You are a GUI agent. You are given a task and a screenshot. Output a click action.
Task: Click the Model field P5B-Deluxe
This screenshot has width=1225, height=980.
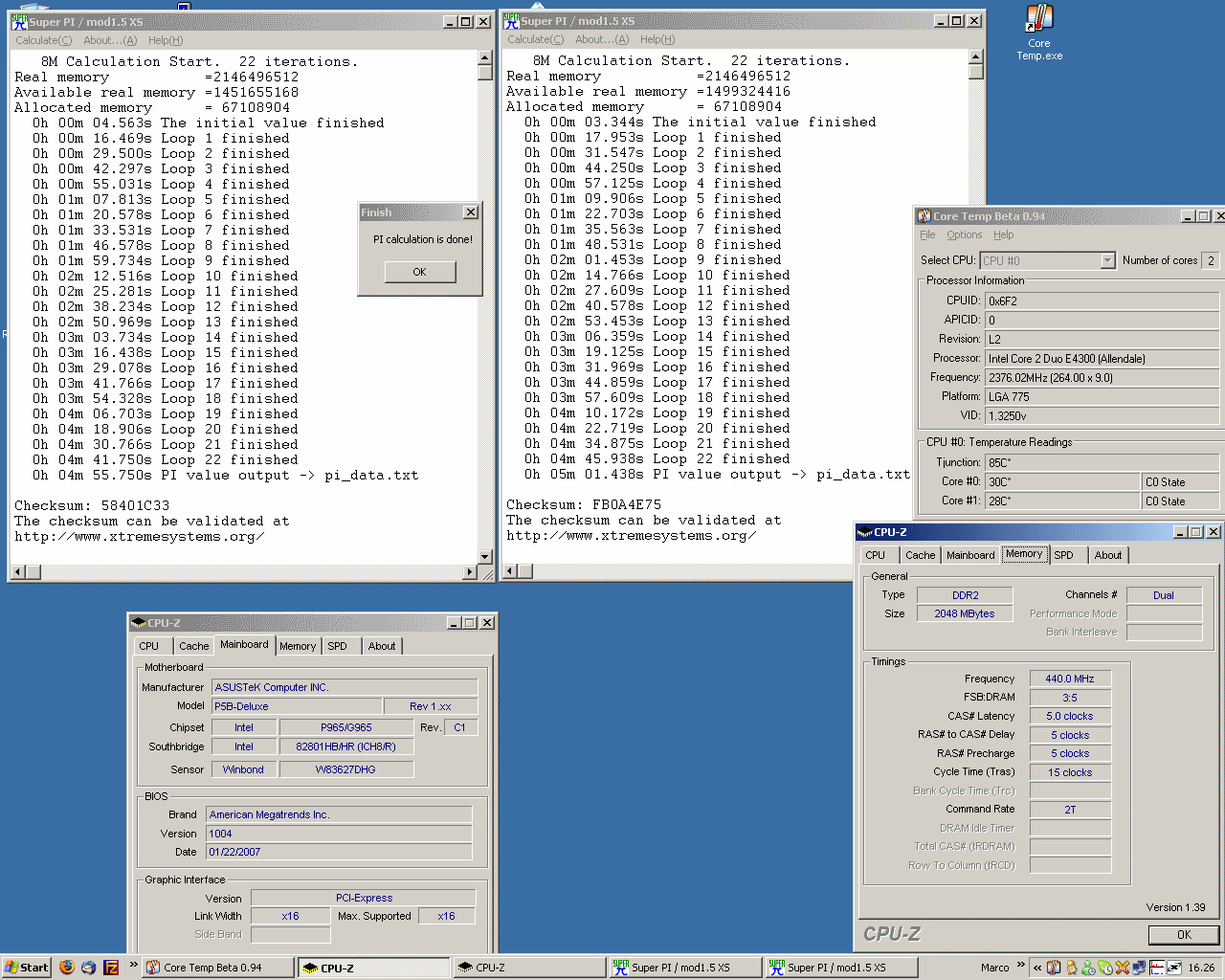click(296, 706)
